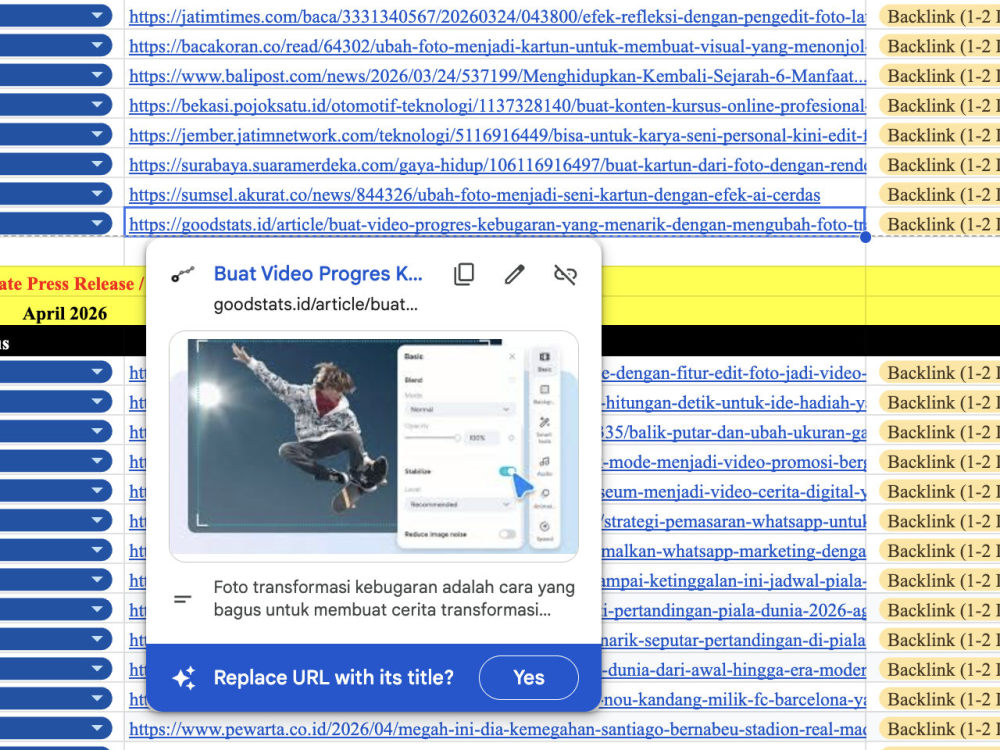This screenshot has height=750, width=1000.
Task: Click the remove link icon
Action: (565, 274)
